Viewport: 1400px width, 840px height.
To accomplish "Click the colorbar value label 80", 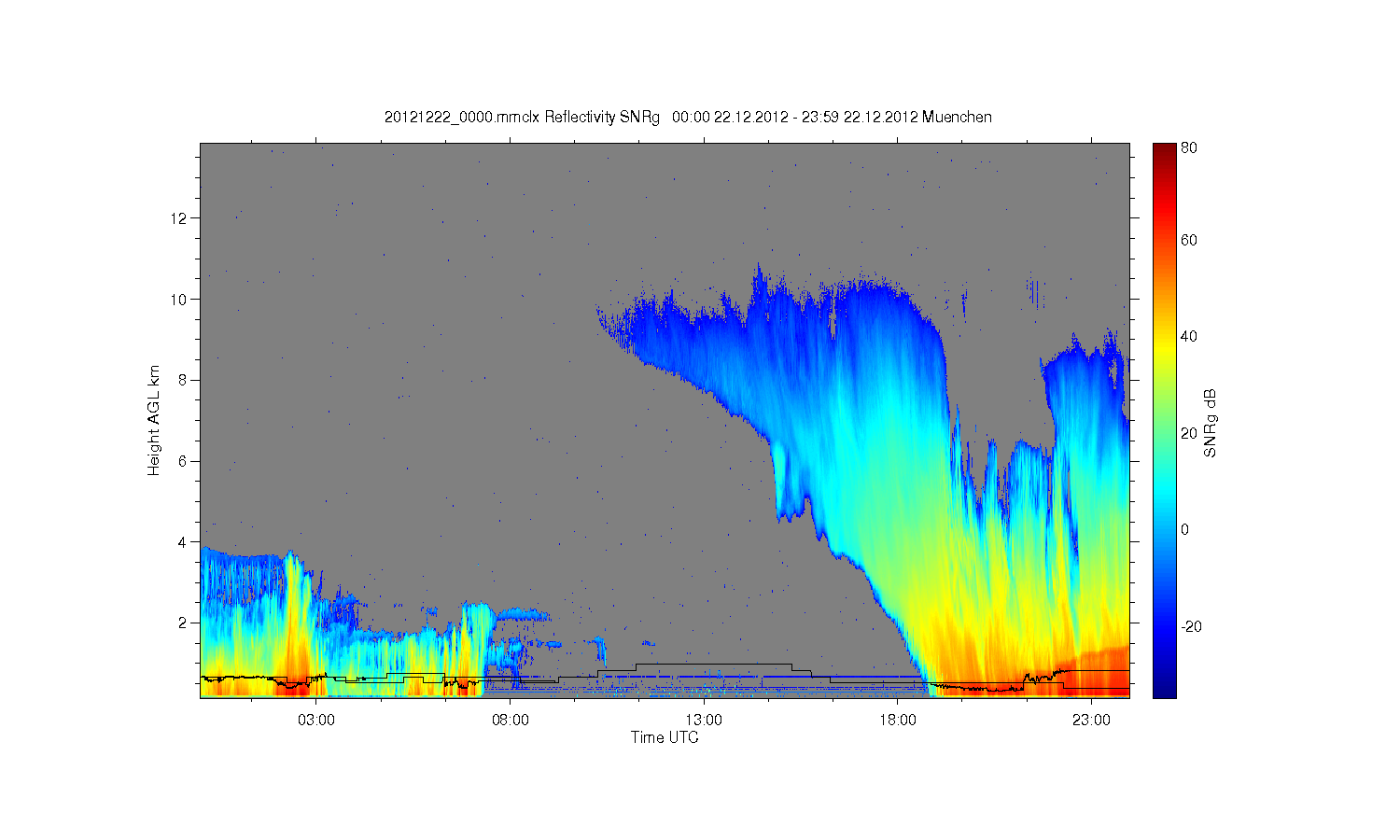I will point(1189,147).
